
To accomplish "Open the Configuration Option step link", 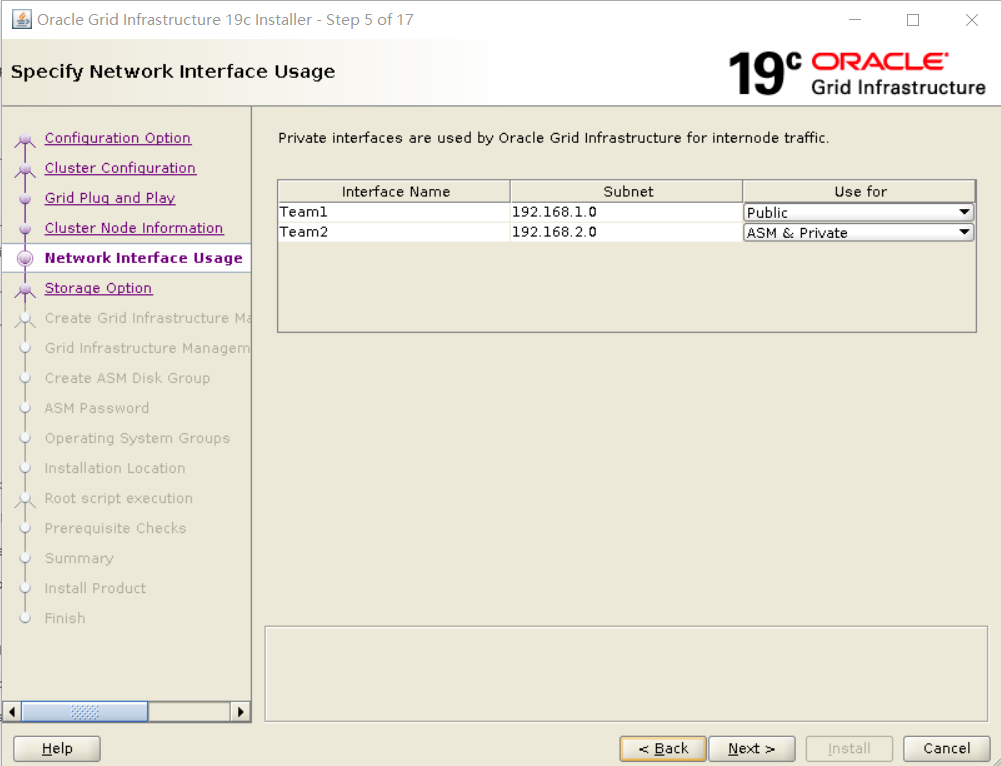I will (117, 138).
